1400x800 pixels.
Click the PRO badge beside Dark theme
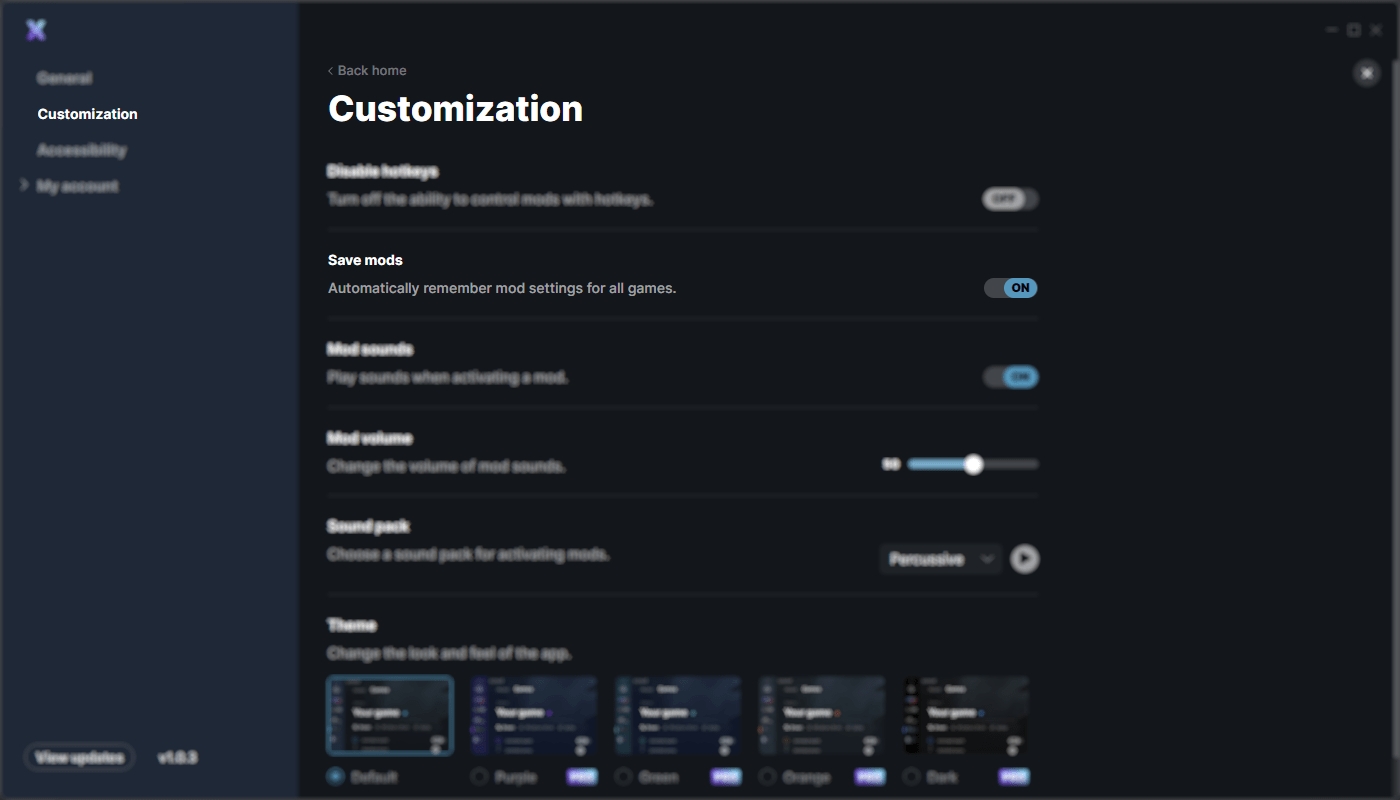pos(1013,777)
